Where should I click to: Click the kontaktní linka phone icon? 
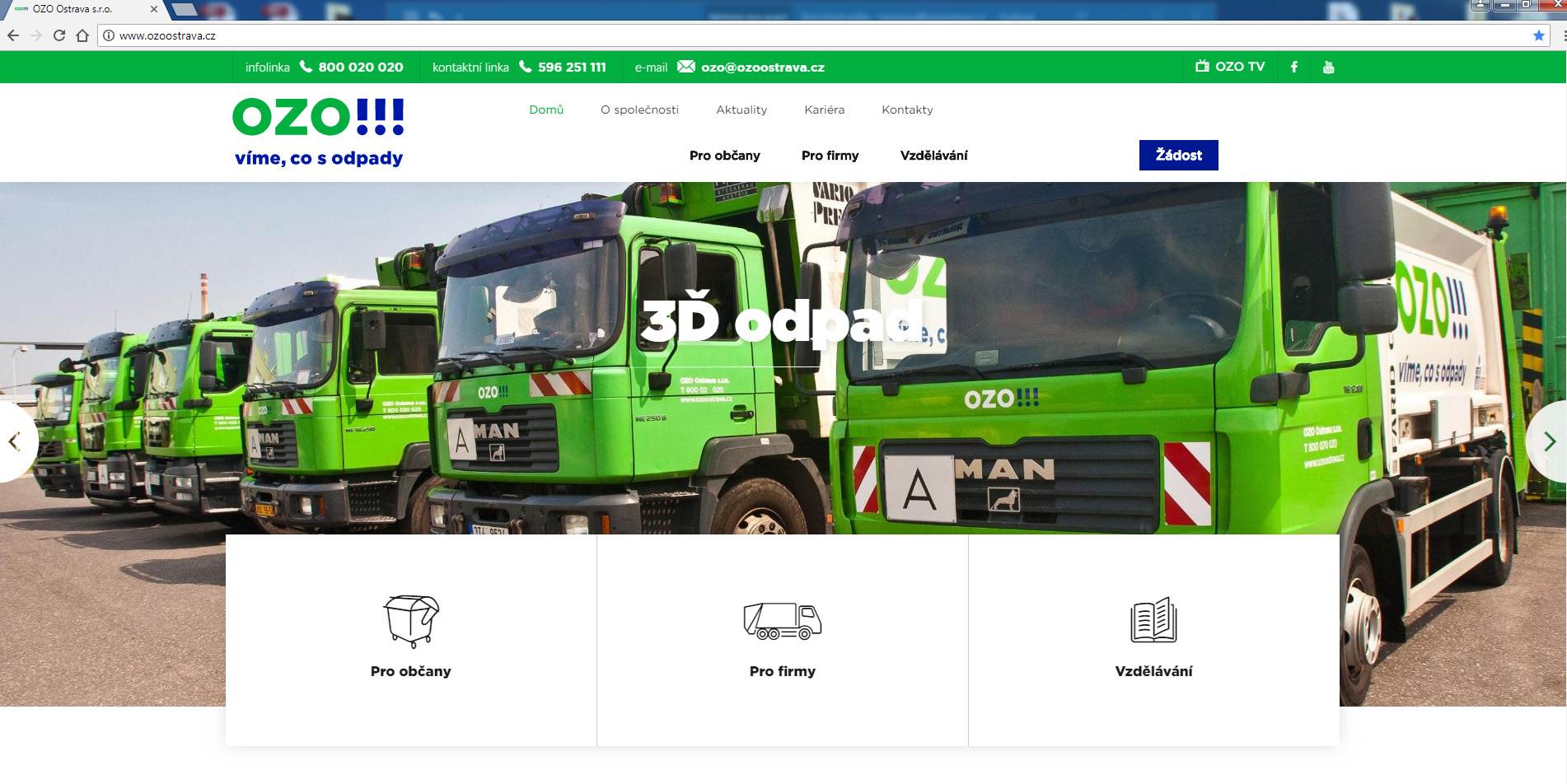[525, 67]
